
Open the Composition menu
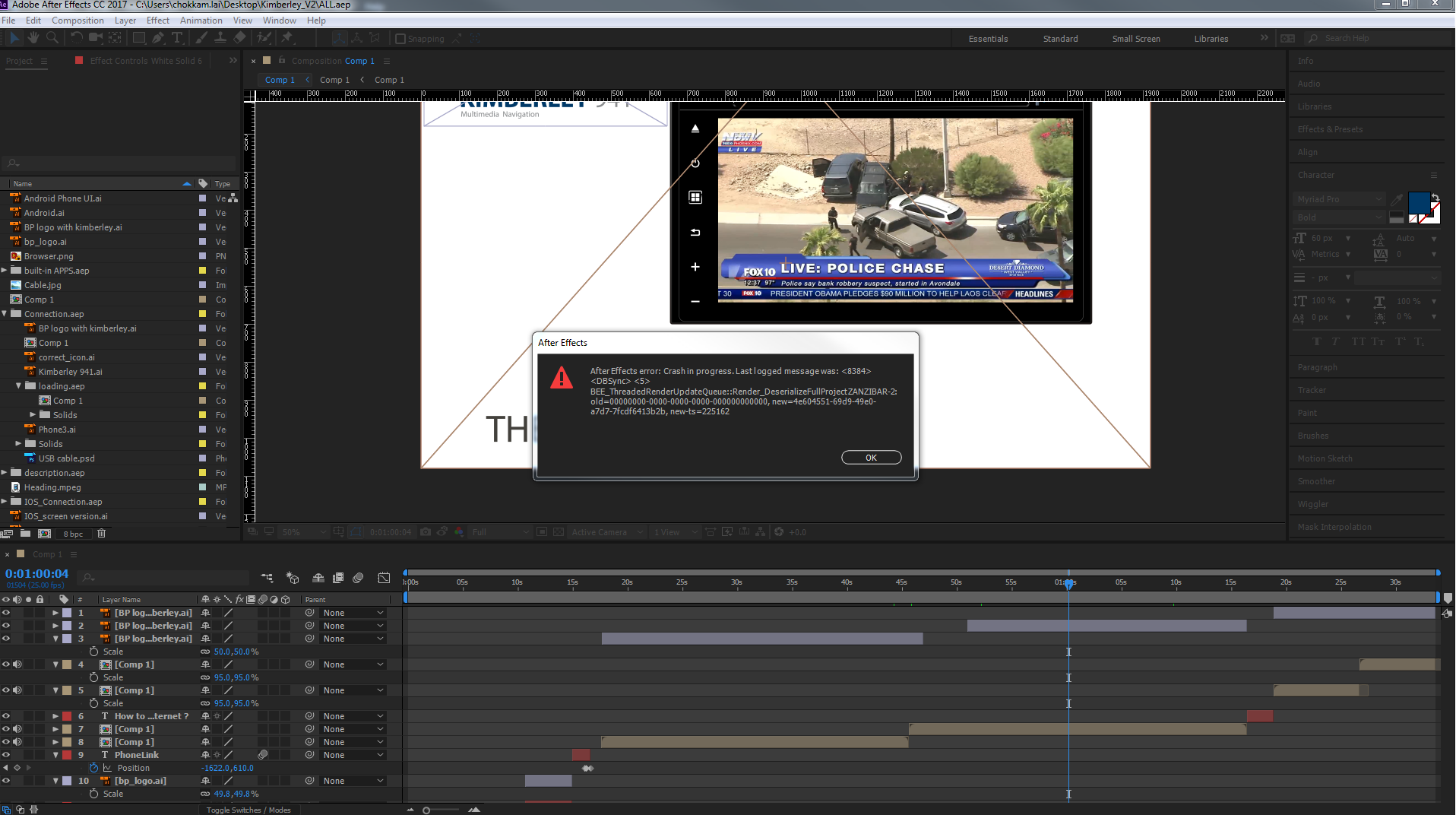[x=78, y=21]
